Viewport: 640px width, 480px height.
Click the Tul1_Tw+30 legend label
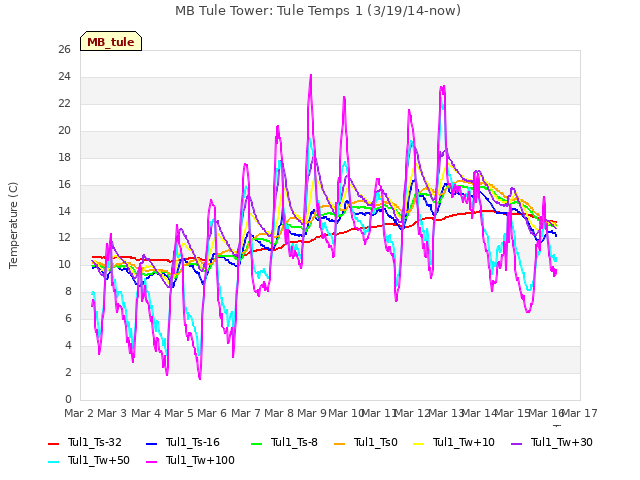pyautogui.click(x=562, y=442)
